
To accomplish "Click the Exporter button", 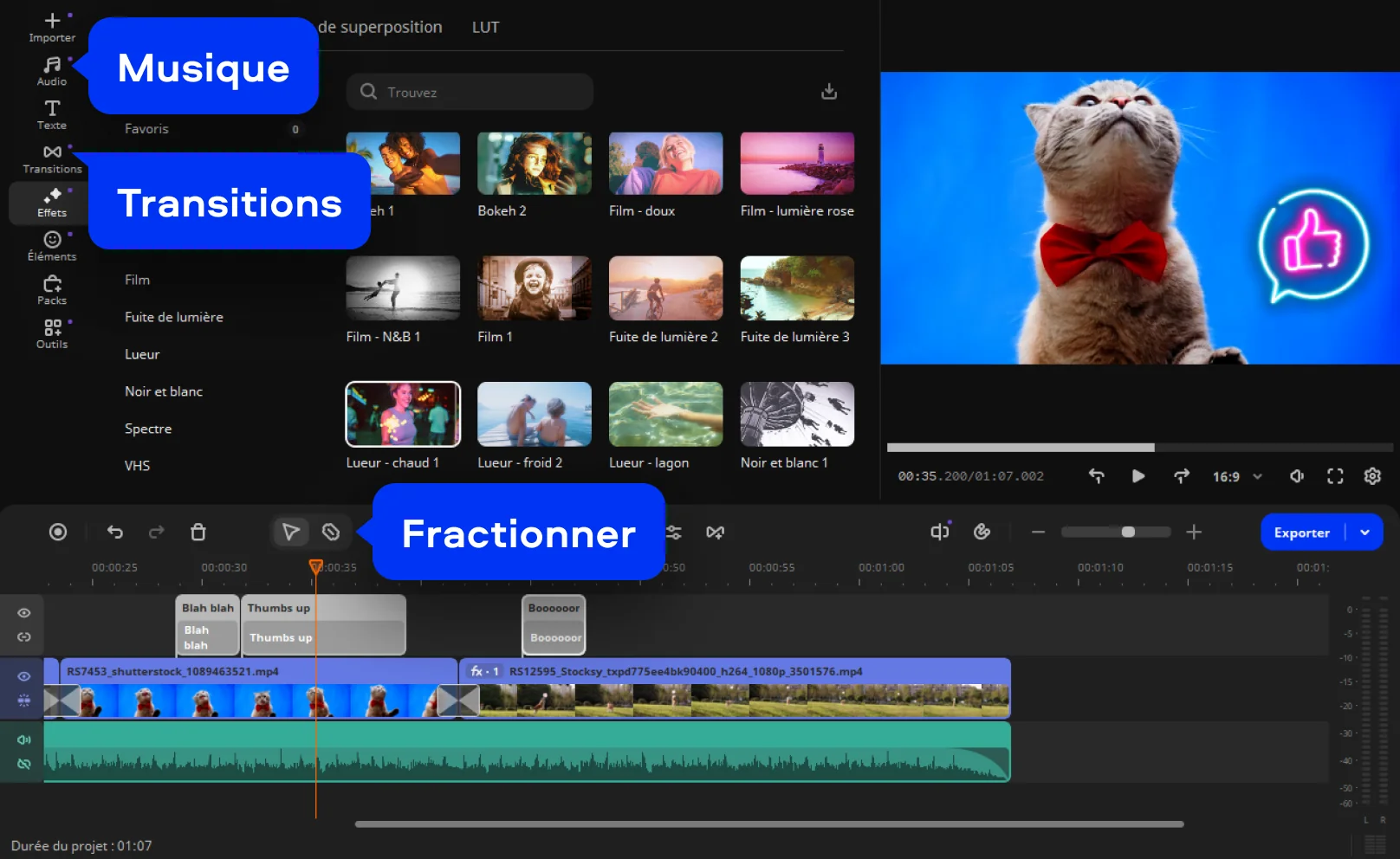I will point(1301,533).
